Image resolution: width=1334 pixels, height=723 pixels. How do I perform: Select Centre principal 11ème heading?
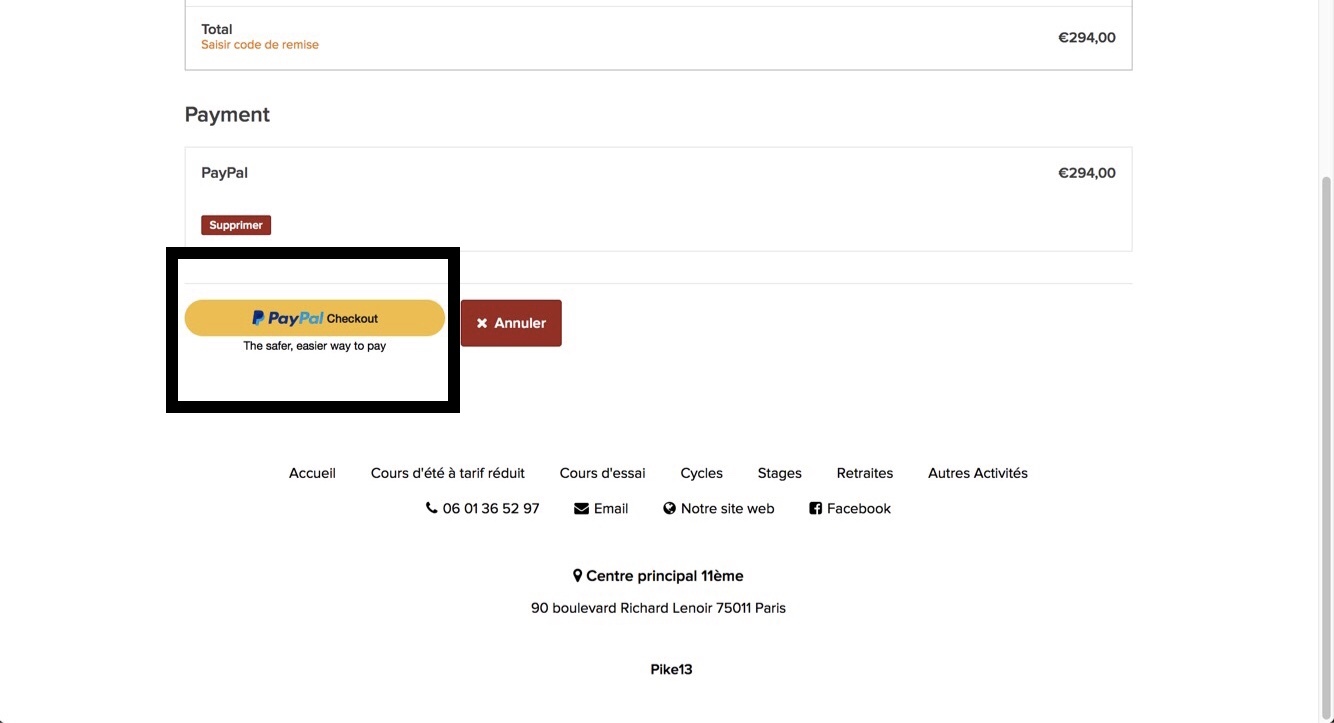(665, 576)
